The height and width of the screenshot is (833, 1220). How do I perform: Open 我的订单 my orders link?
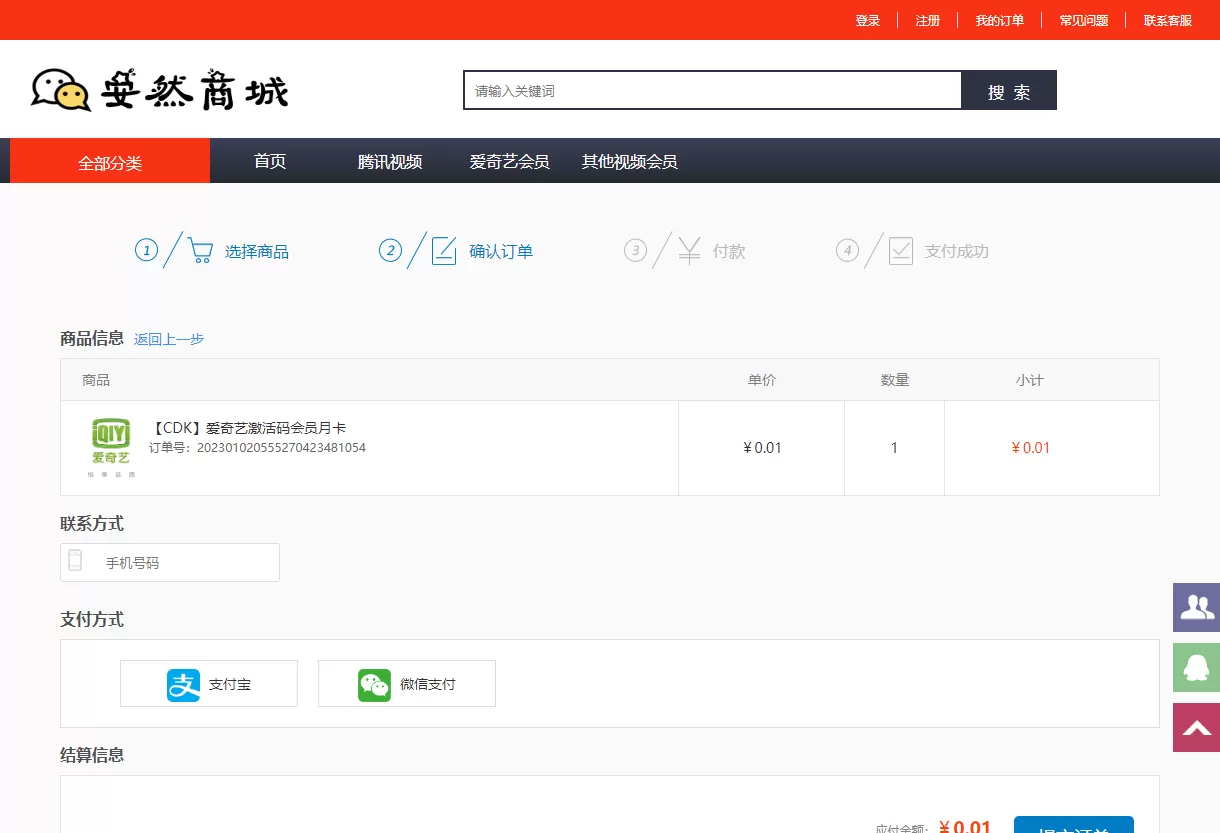(1000, 20)
